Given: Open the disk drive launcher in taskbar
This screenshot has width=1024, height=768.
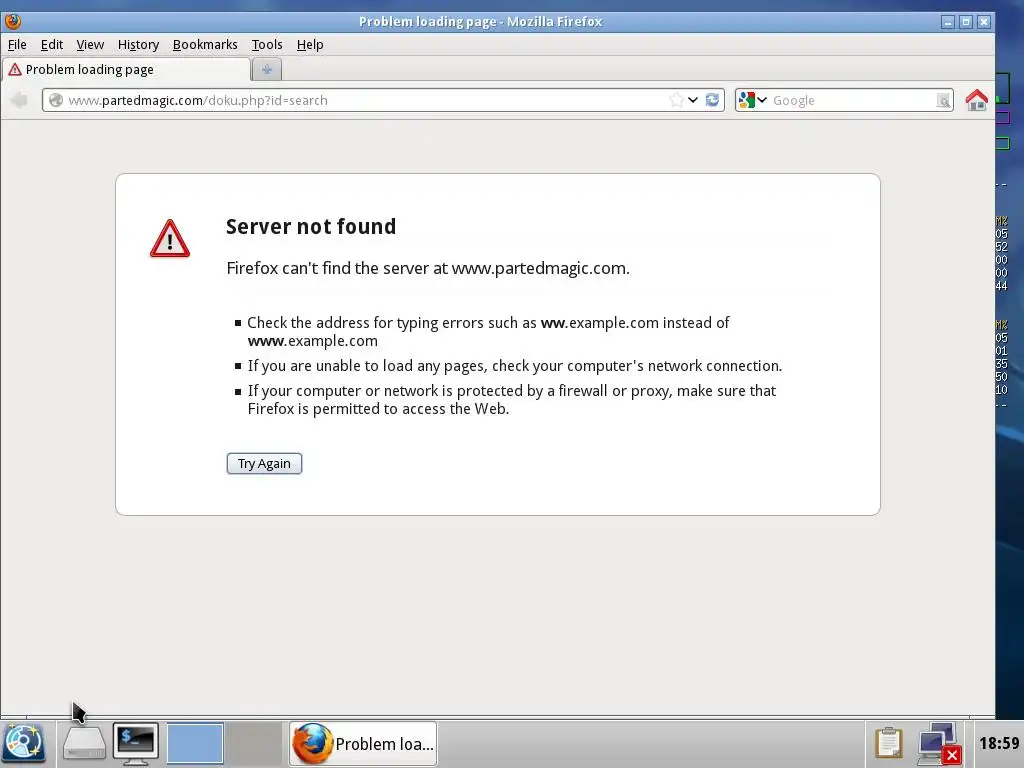Looking at the screenshot, I should [84, 743].
